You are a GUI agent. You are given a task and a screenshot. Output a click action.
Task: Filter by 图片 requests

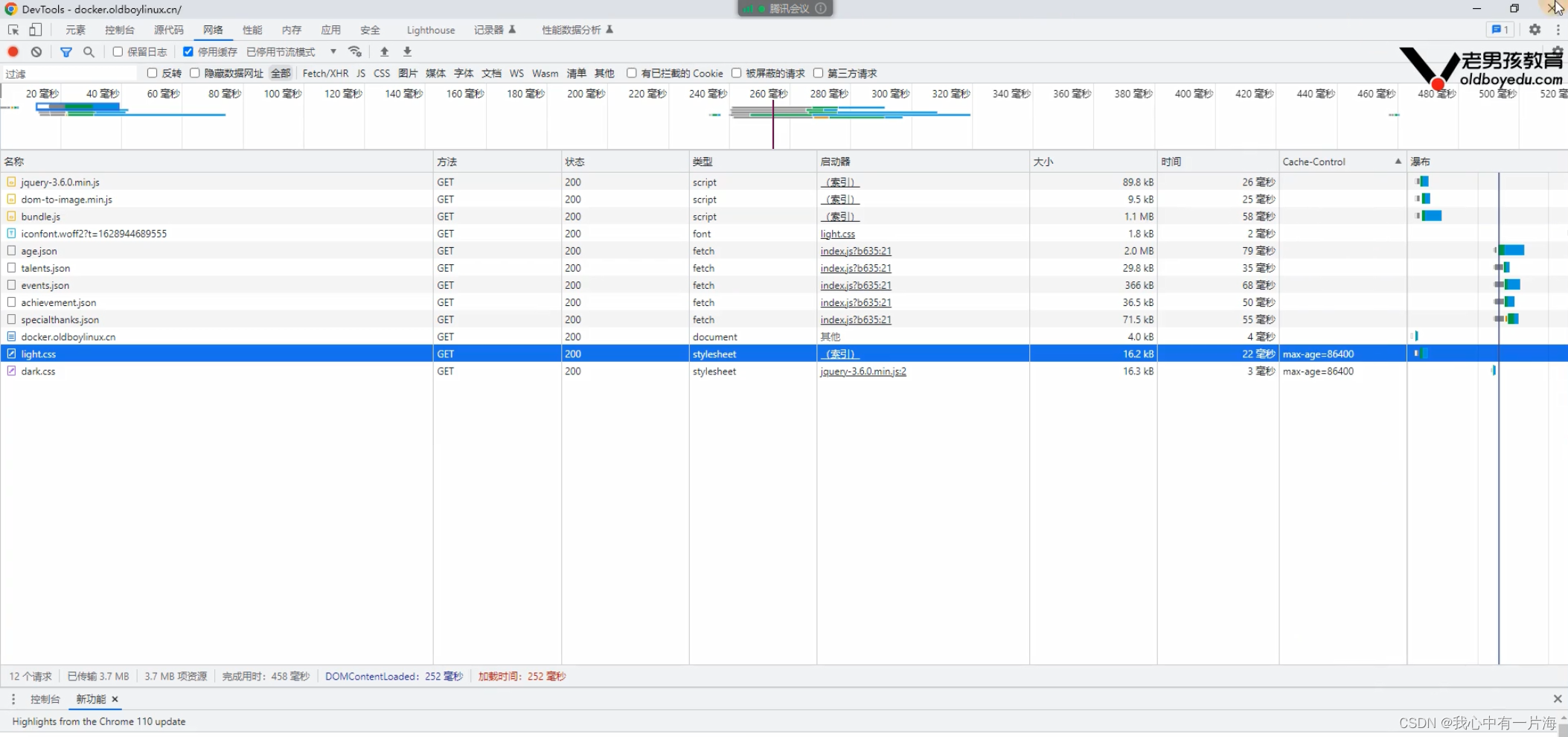pos(408,73)
